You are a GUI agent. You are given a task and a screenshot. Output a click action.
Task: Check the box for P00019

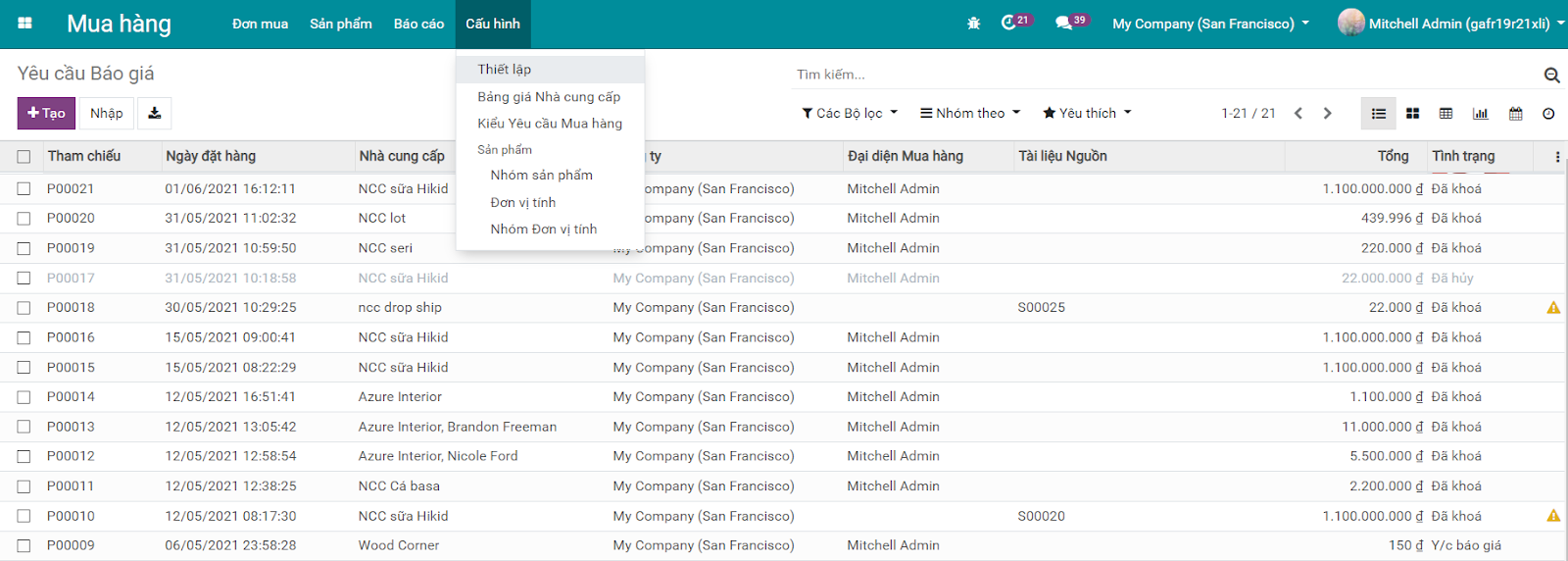coord(24,248)
